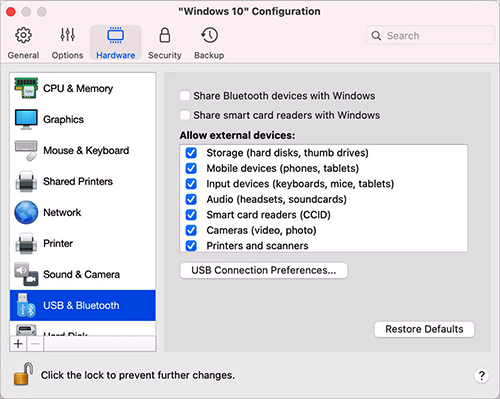Click the lock text 'Click the lock to prevent further changes.'
The image size is (500, 399).
click(x=138, y=375)
